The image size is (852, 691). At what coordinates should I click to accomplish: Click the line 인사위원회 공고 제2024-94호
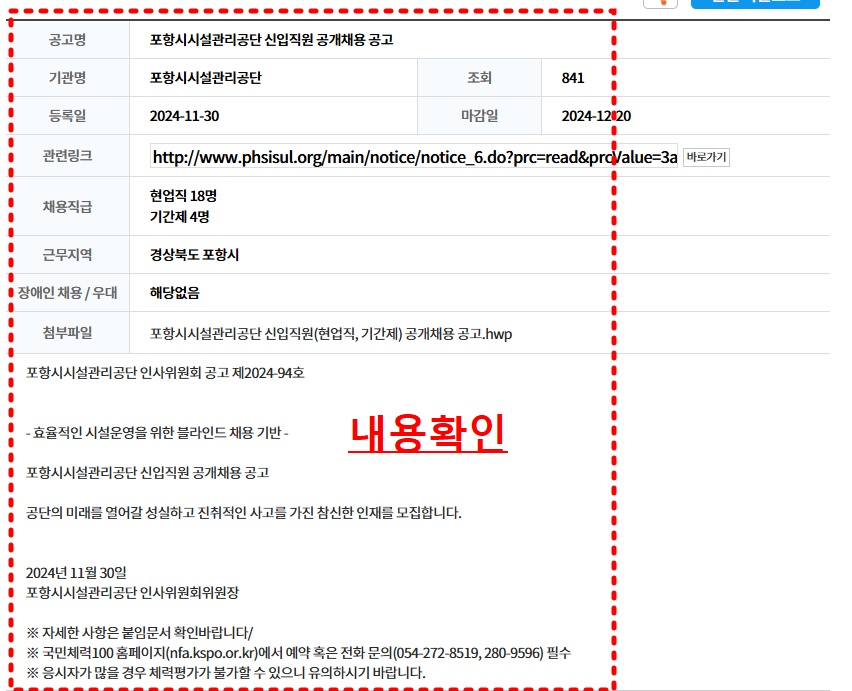pyautogui.click(x=165, y=373)
